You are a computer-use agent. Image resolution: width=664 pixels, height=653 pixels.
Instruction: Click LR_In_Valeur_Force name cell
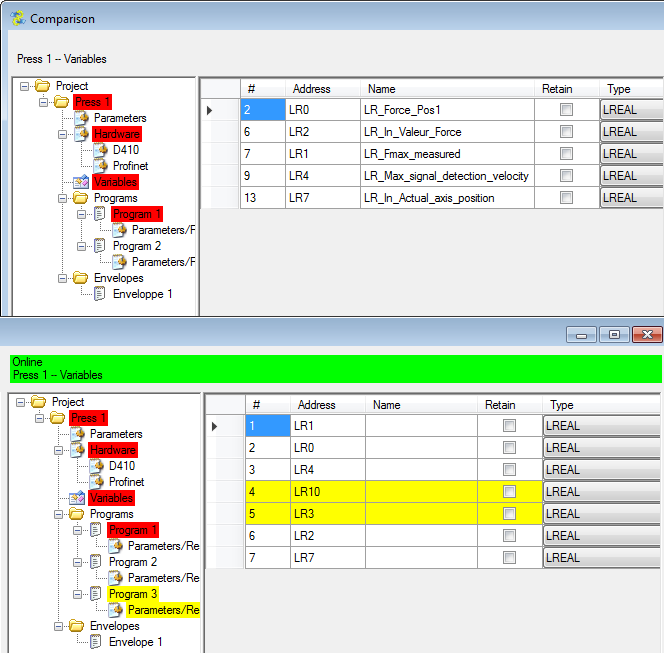coord(447,132)
